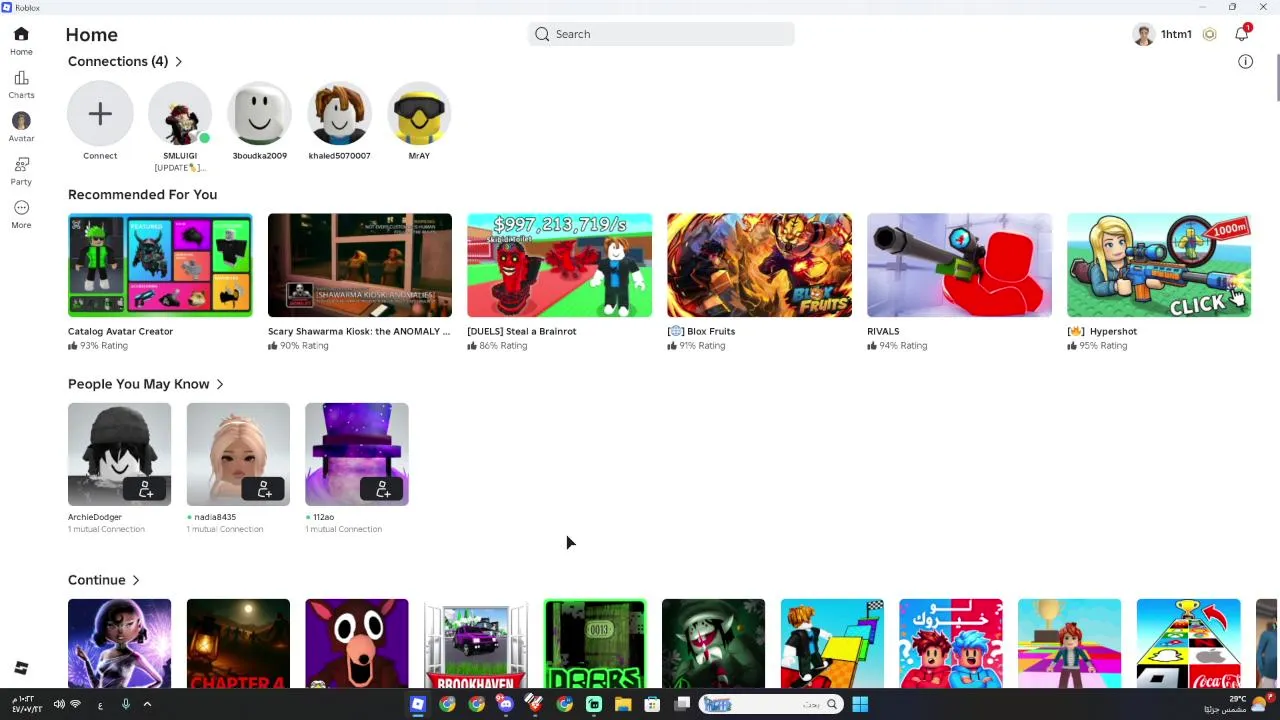This screenshot has width=1280, height=720.
Task: Open File Explorer from the taskbar
Action: point(623,704)
